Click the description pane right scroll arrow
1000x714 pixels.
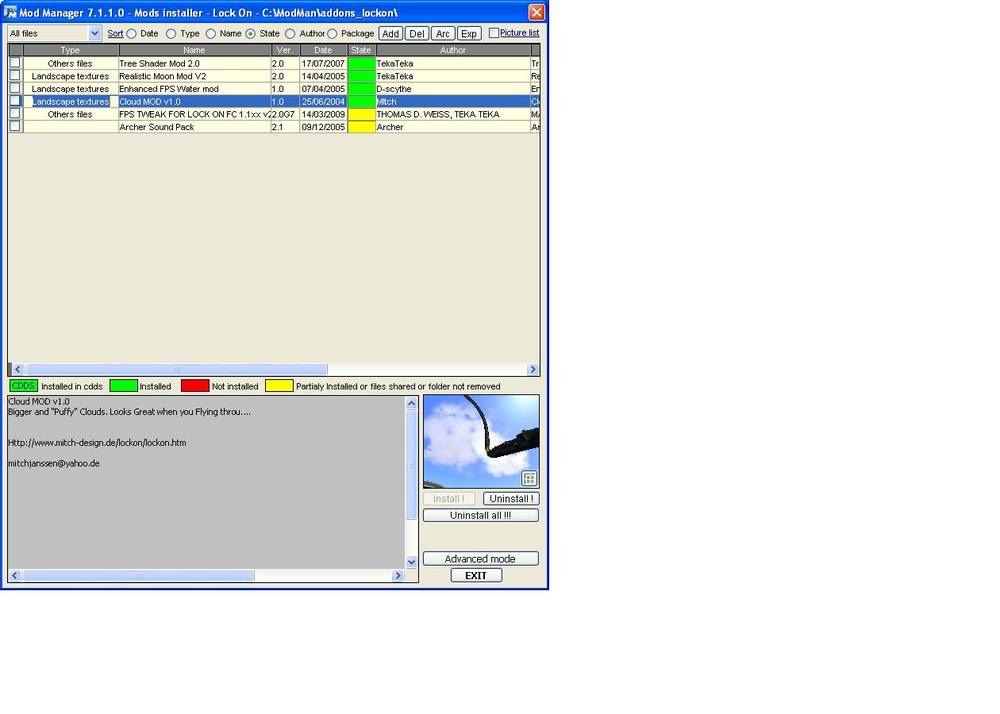point(397,576)
